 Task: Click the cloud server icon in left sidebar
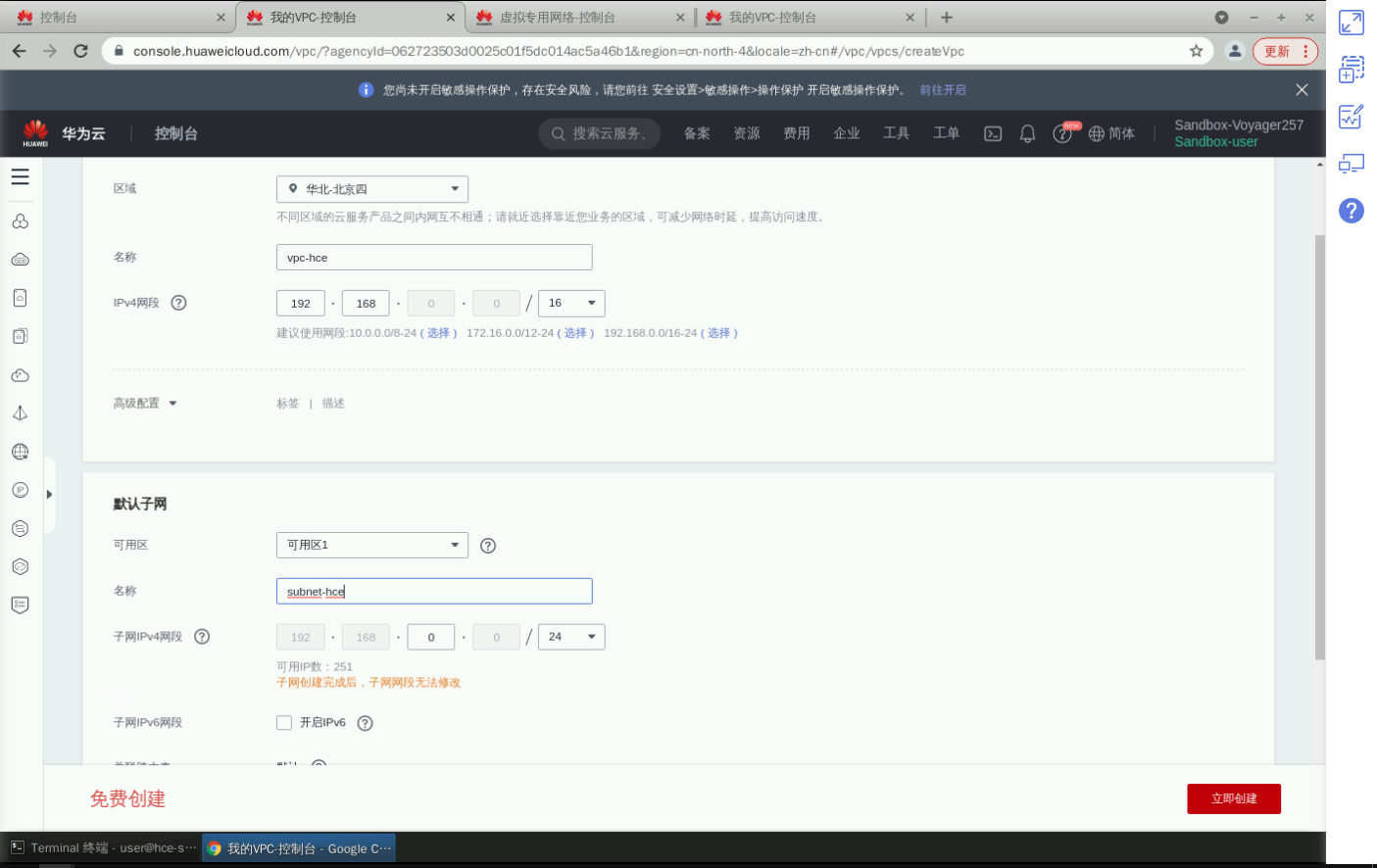pos(20,260)
